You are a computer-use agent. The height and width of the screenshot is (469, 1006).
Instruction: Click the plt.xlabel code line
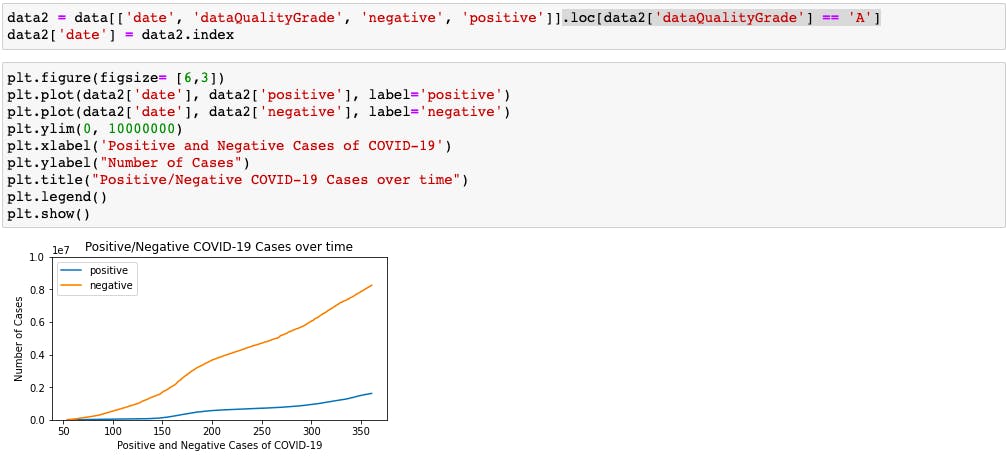tap(230, 146)
